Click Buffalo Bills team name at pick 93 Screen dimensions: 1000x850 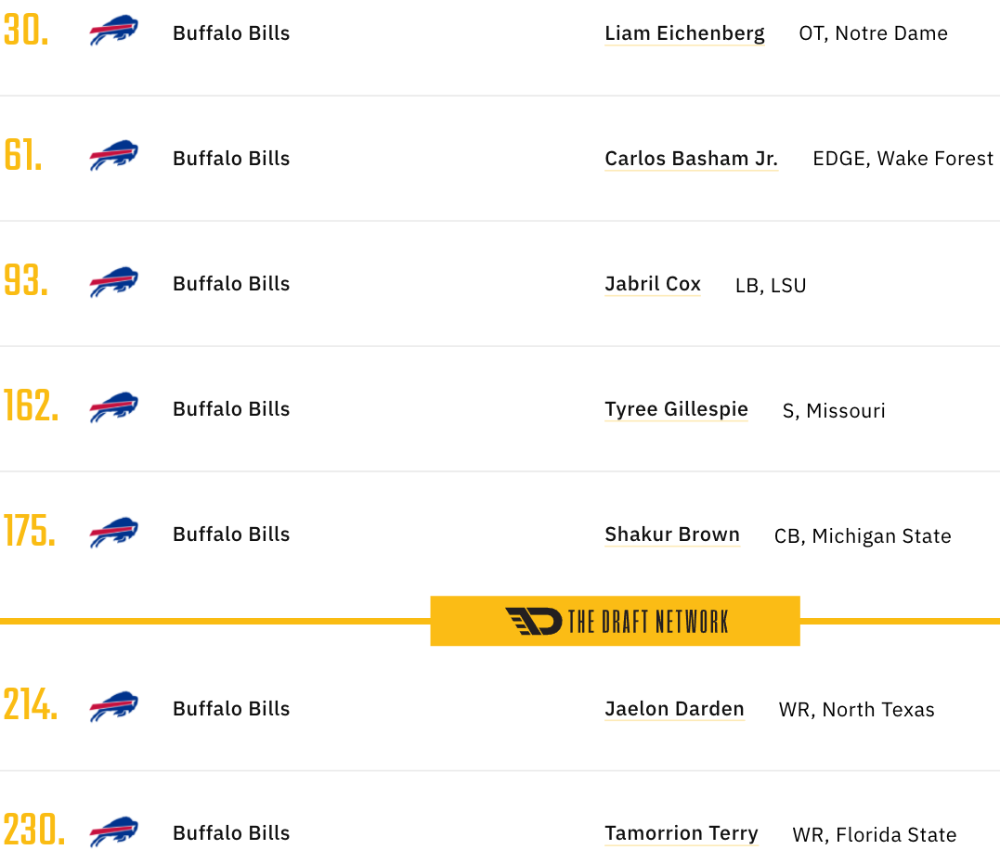(231, 284)
